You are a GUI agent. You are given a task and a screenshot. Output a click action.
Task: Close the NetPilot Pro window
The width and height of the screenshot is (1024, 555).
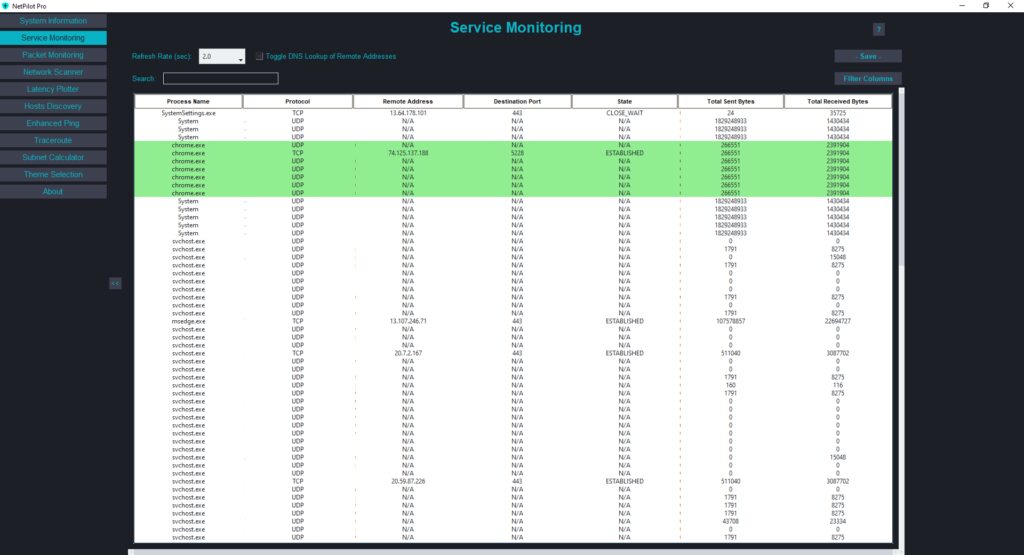(x=1010, y=5)
